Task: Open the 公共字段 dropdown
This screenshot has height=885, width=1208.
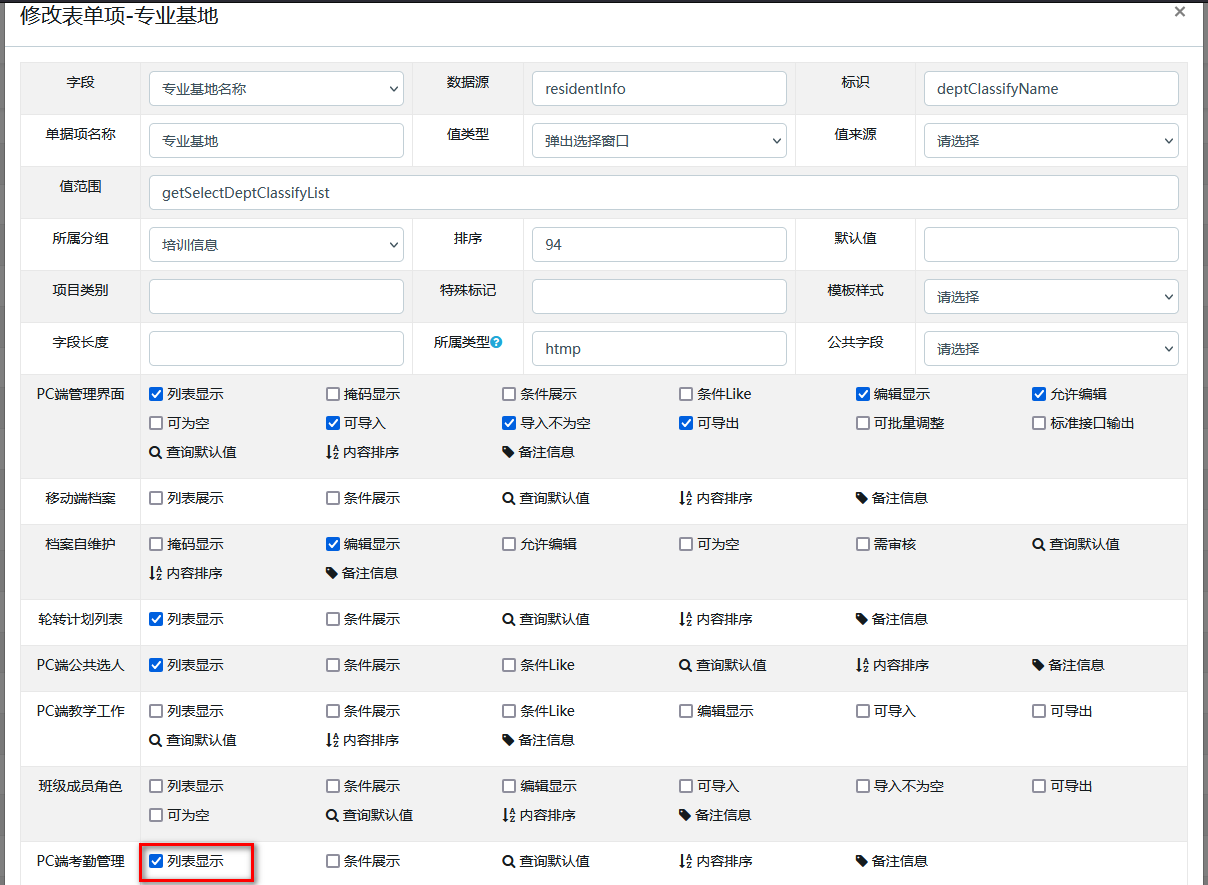Action: [1051, 349]
